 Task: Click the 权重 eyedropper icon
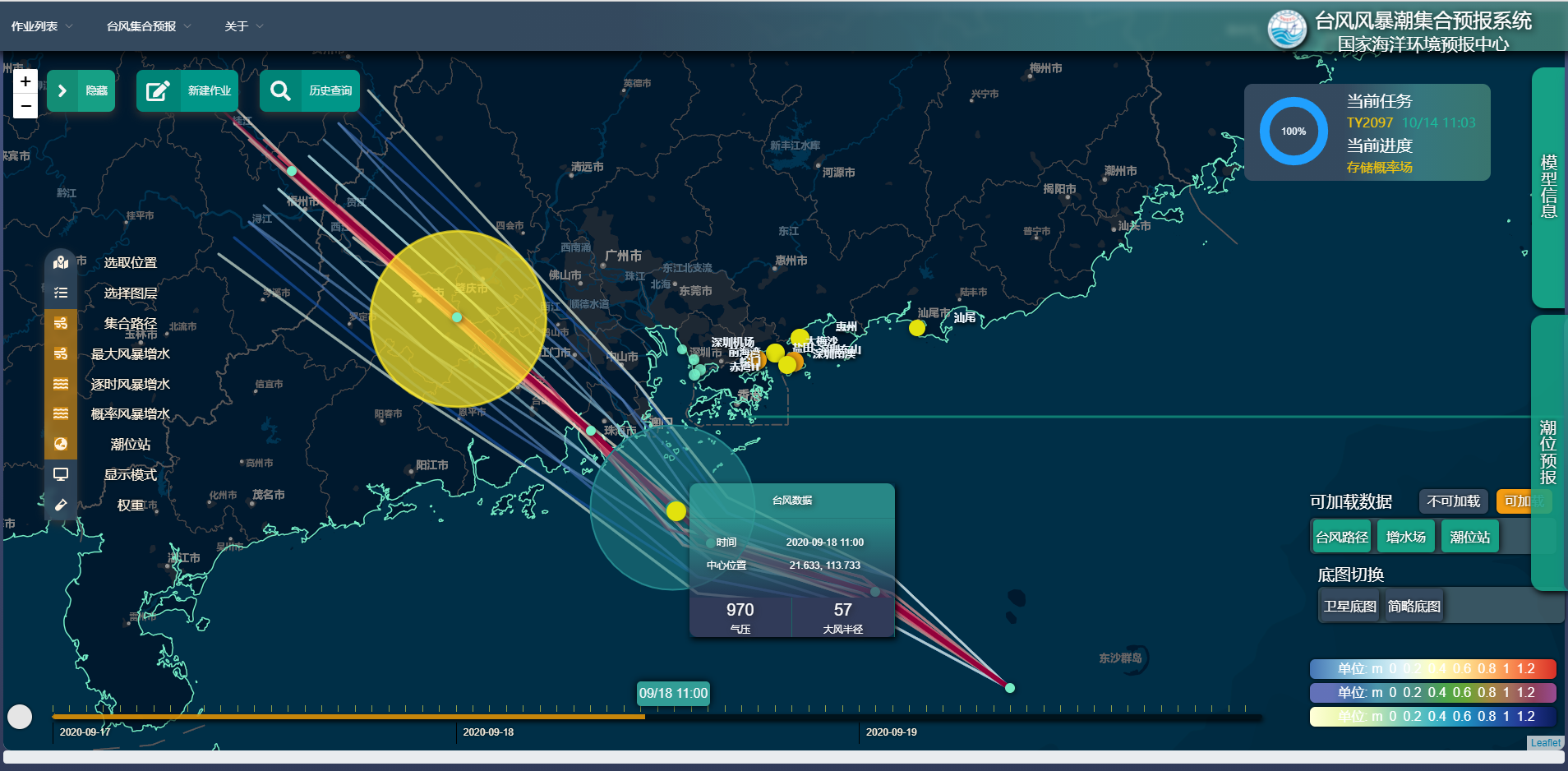tap(61, 505)
